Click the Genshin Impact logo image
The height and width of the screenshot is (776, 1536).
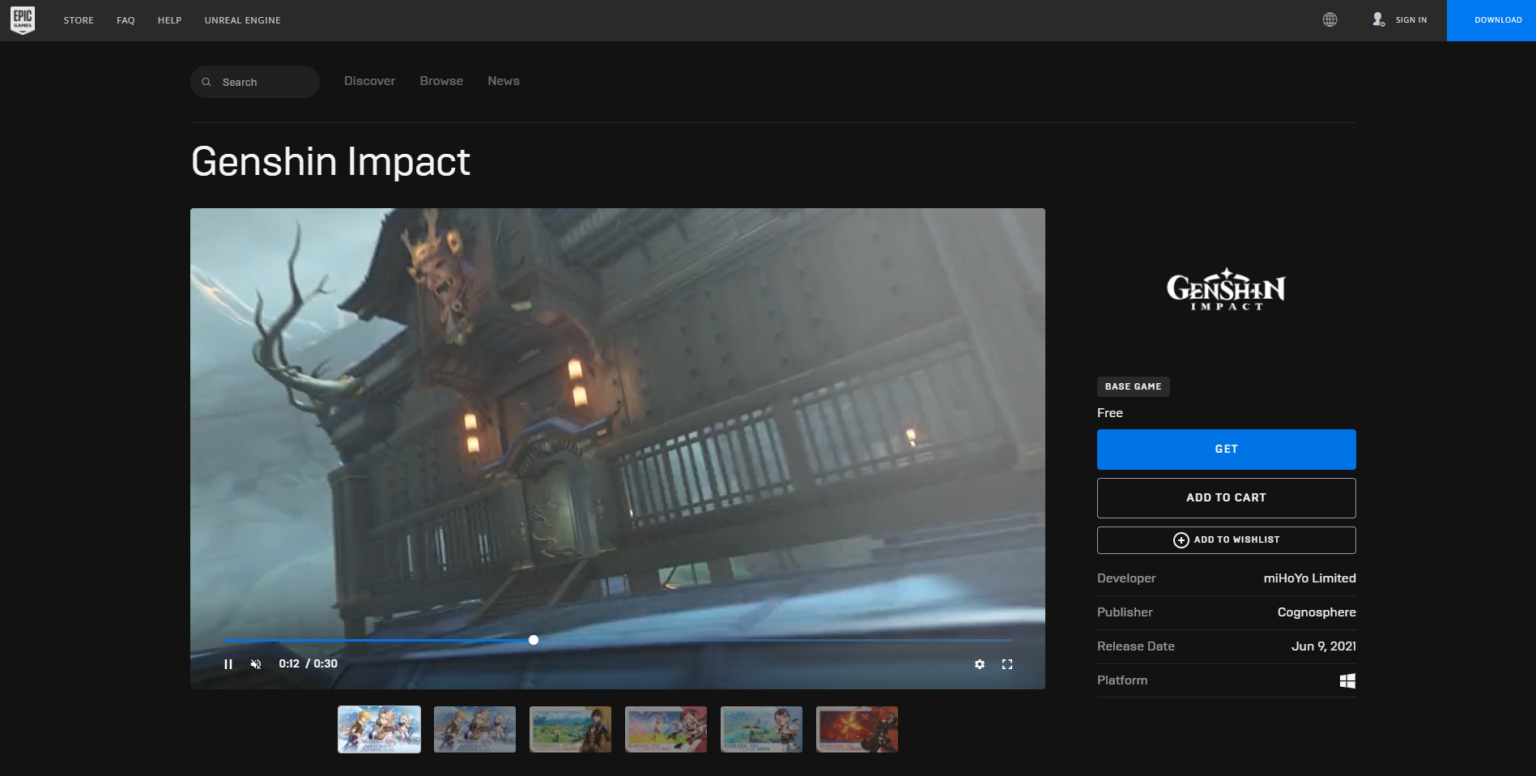tap(1226, 288)
